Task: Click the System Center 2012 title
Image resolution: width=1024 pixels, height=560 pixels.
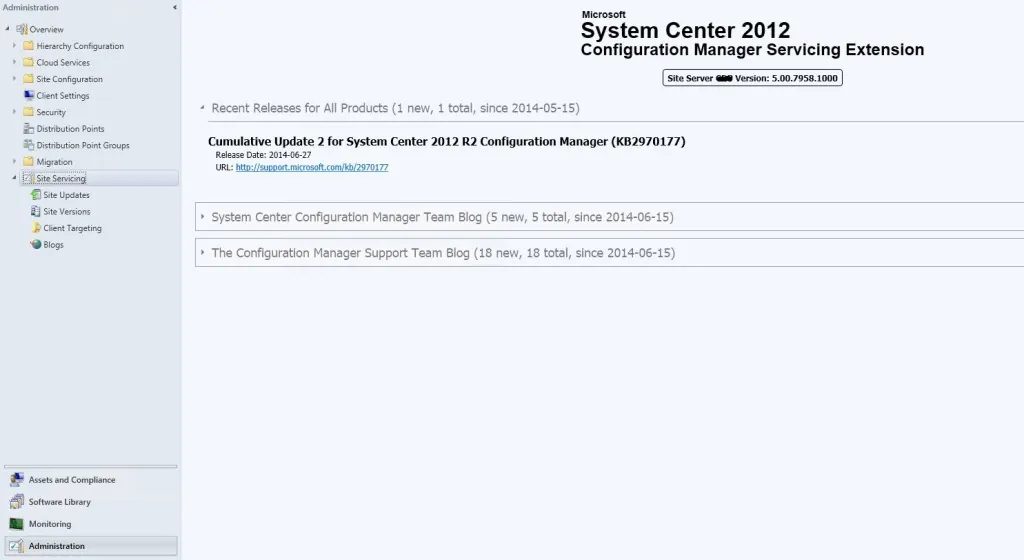Action: tap(685, 30)
